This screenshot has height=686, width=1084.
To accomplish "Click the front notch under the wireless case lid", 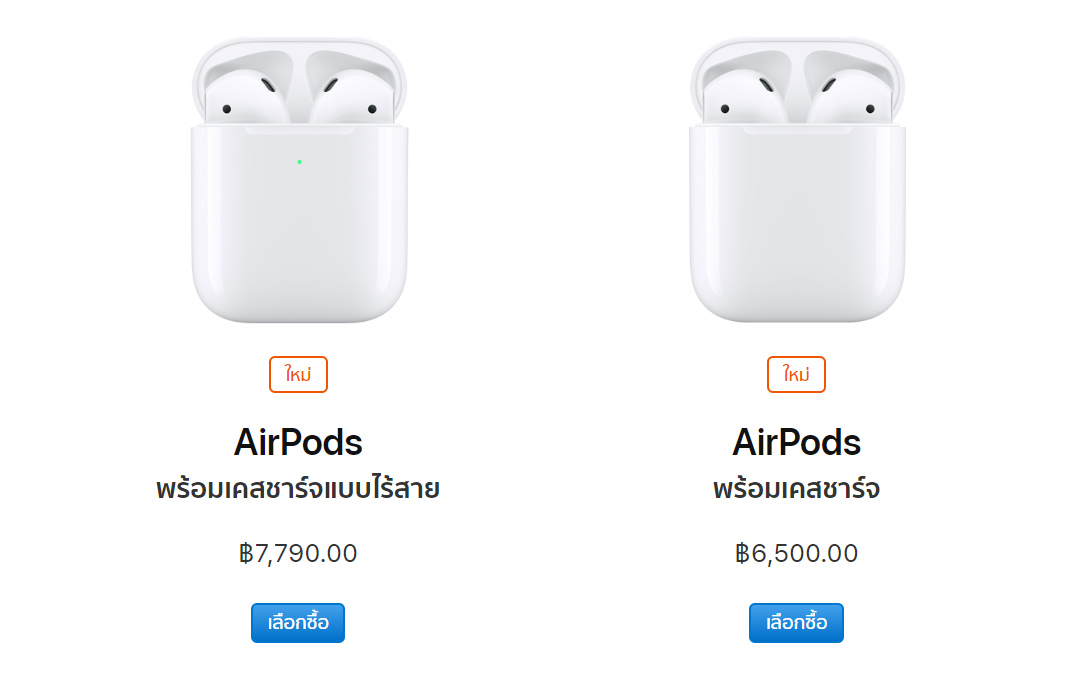I will 299,129.
